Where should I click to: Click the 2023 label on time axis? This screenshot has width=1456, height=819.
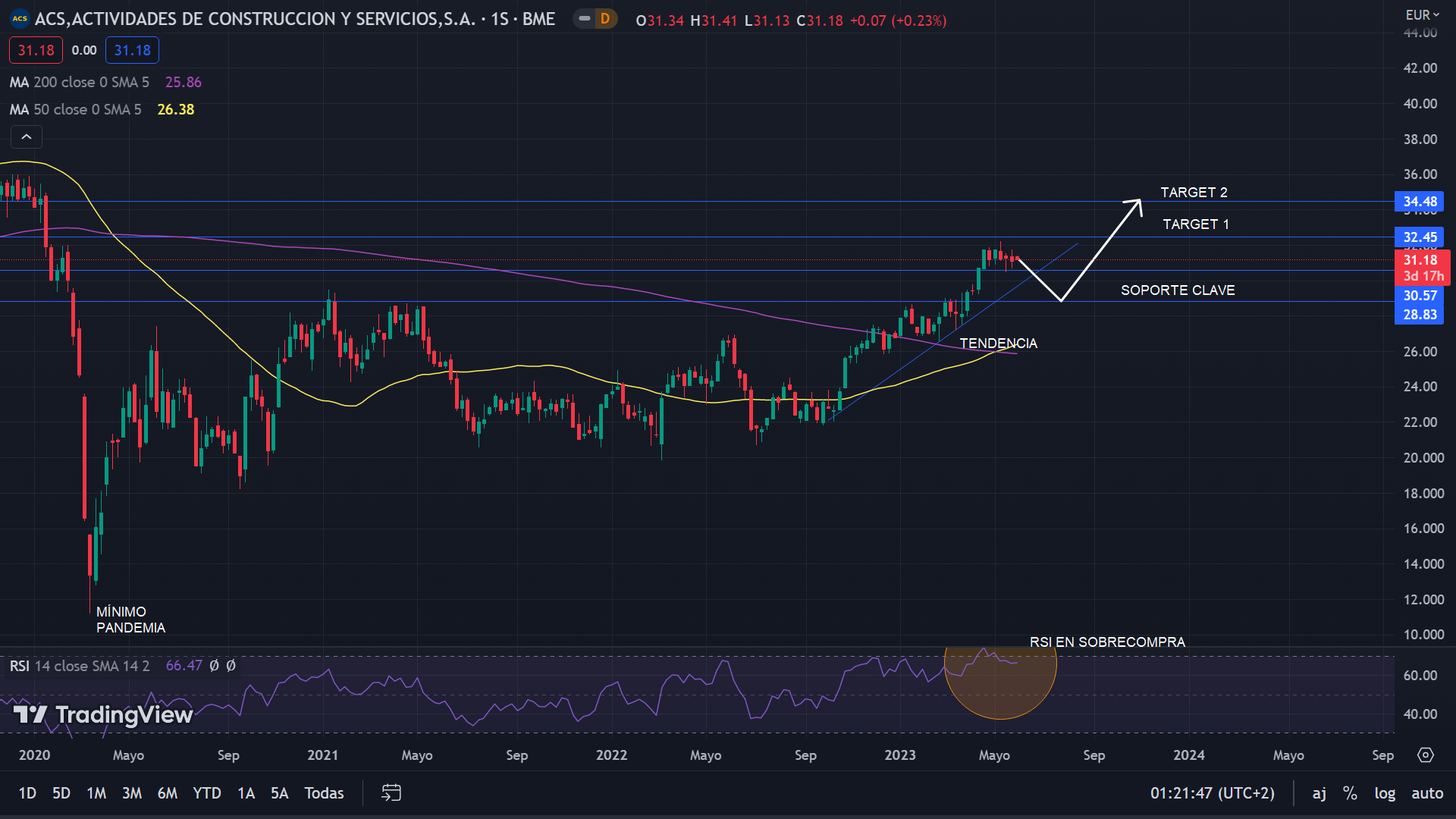900,755
